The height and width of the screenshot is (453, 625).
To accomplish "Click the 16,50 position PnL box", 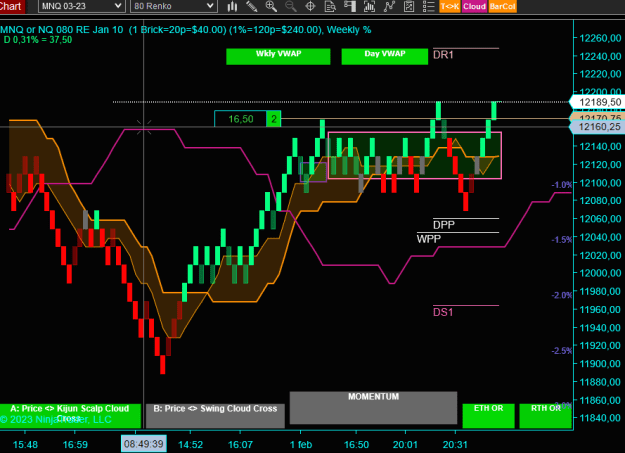I will 240,119.
